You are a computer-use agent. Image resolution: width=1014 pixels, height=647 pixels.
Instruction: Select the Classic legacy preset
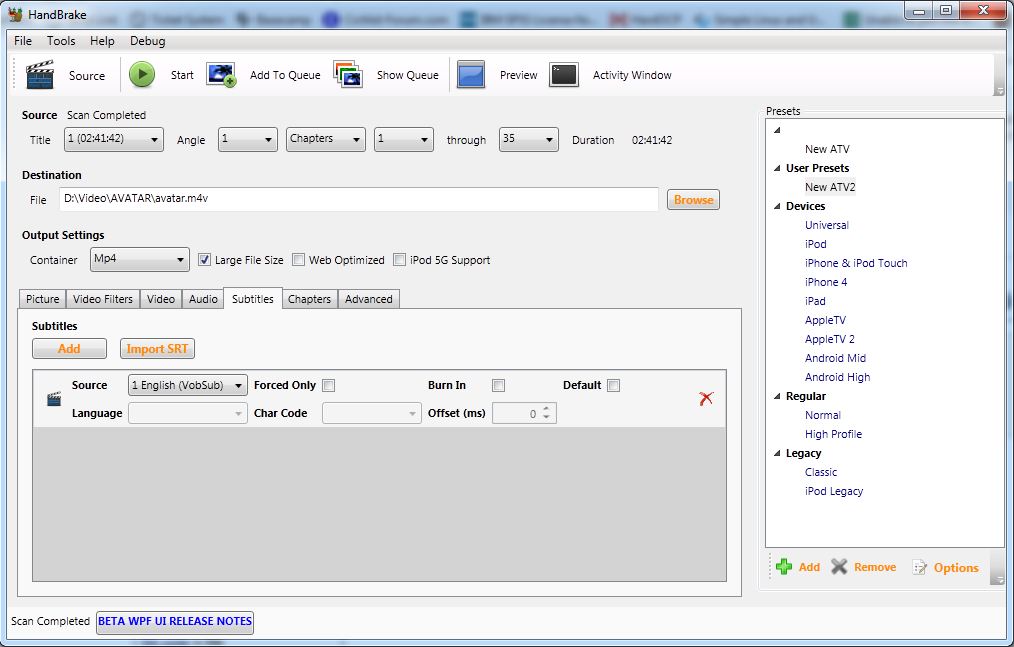pos(821,472)
